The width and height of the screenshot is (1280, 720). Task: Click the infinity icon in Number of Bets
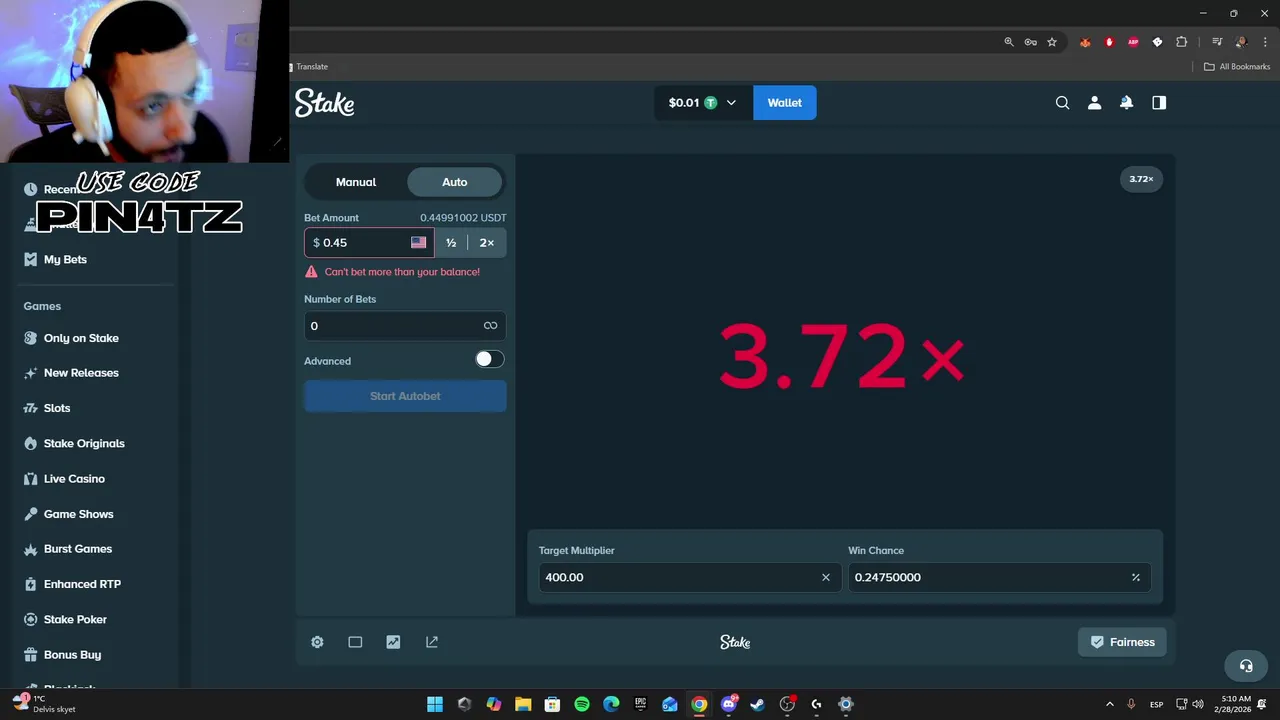click(x=490, y=326)
